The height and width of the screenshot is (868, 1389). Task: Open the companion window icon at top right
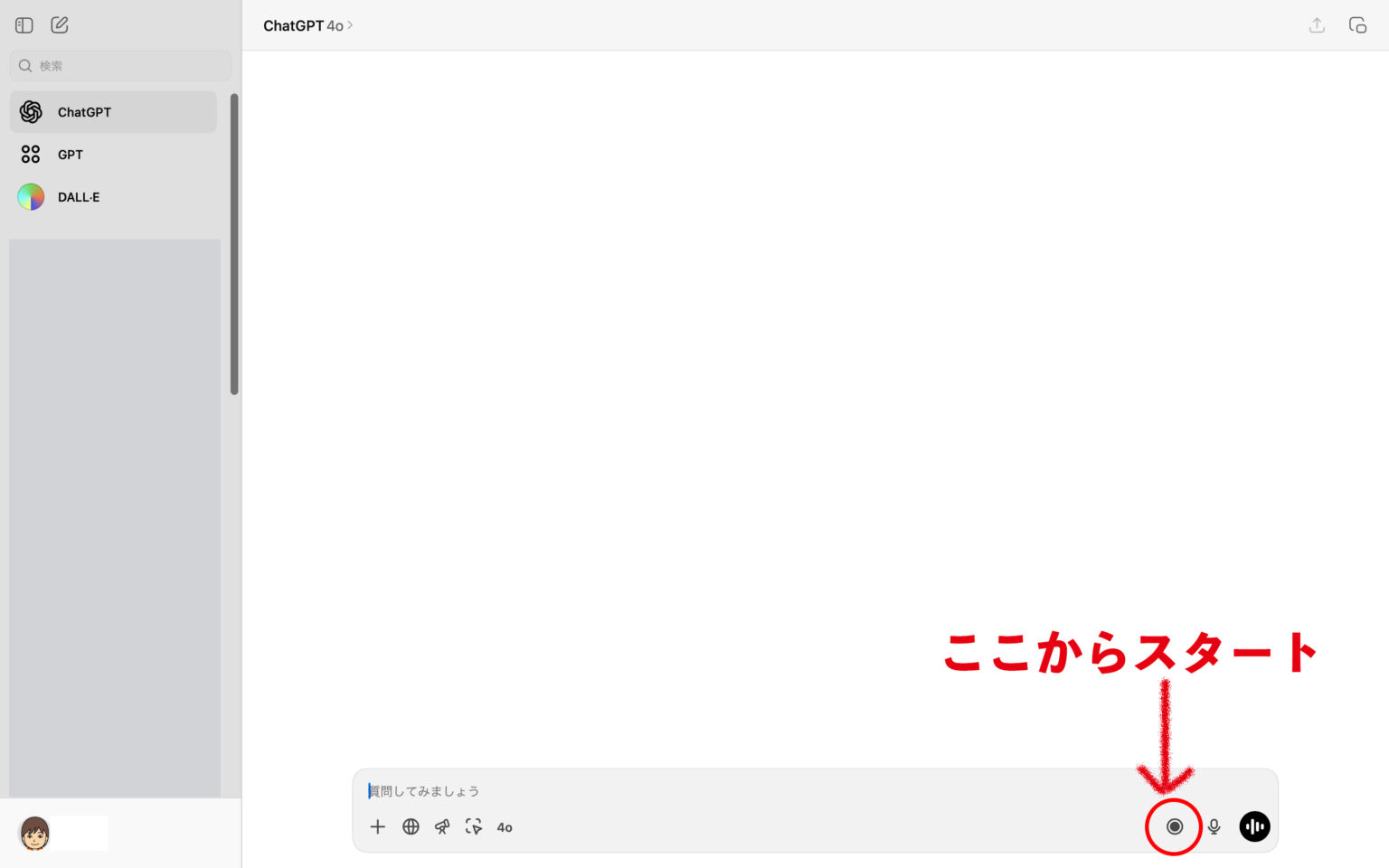(x=1357, y=25)
